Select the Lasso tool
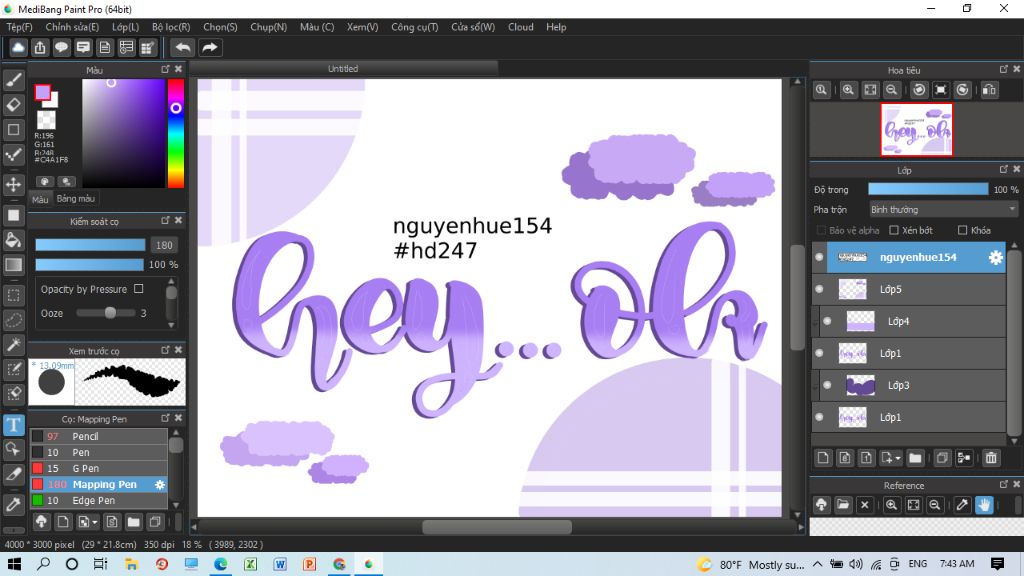1024x576 pixels. [14, 320]
